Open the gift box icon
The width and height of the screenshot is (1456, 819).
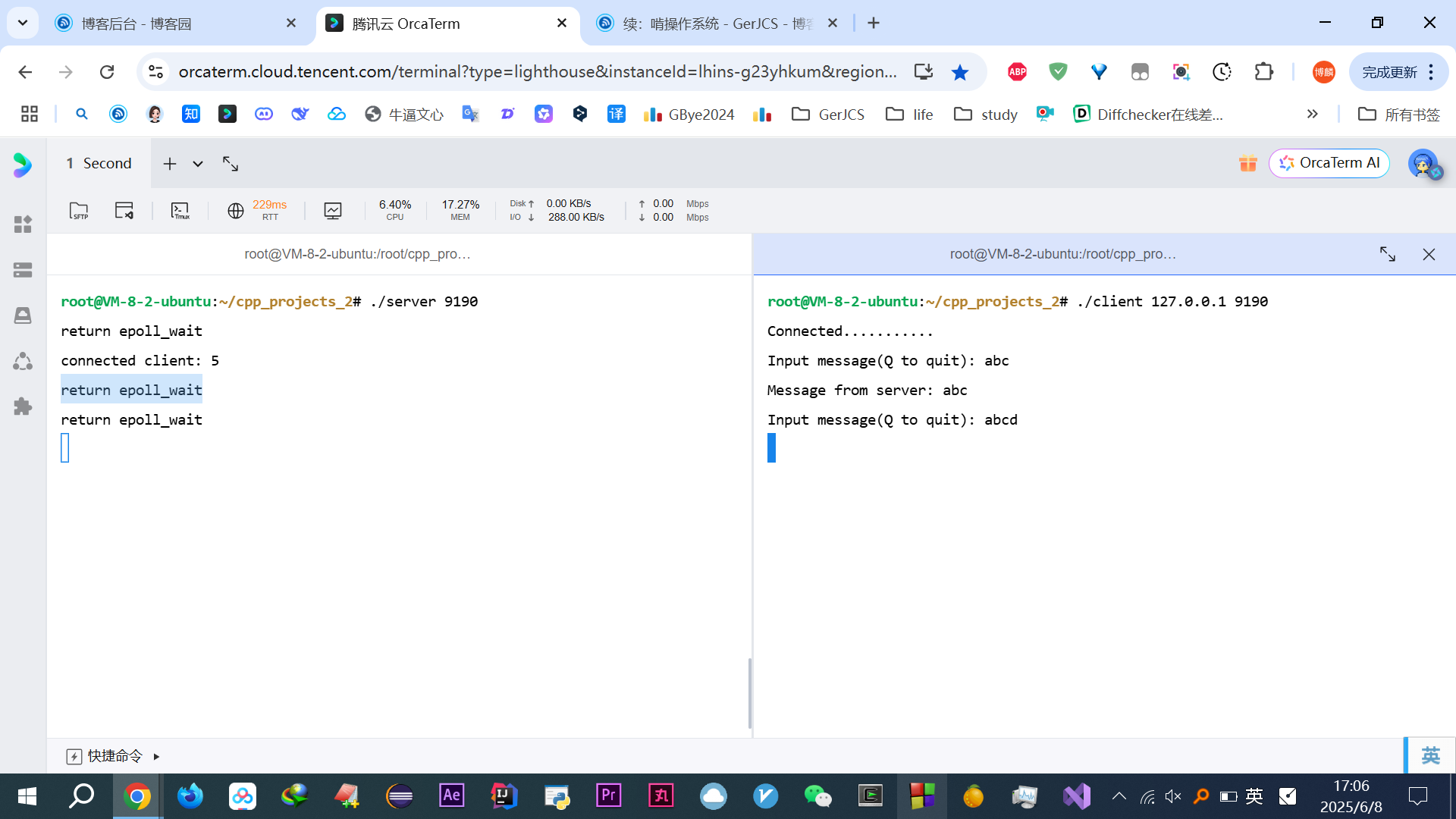pyautogui.click(x=1247, y=163)
